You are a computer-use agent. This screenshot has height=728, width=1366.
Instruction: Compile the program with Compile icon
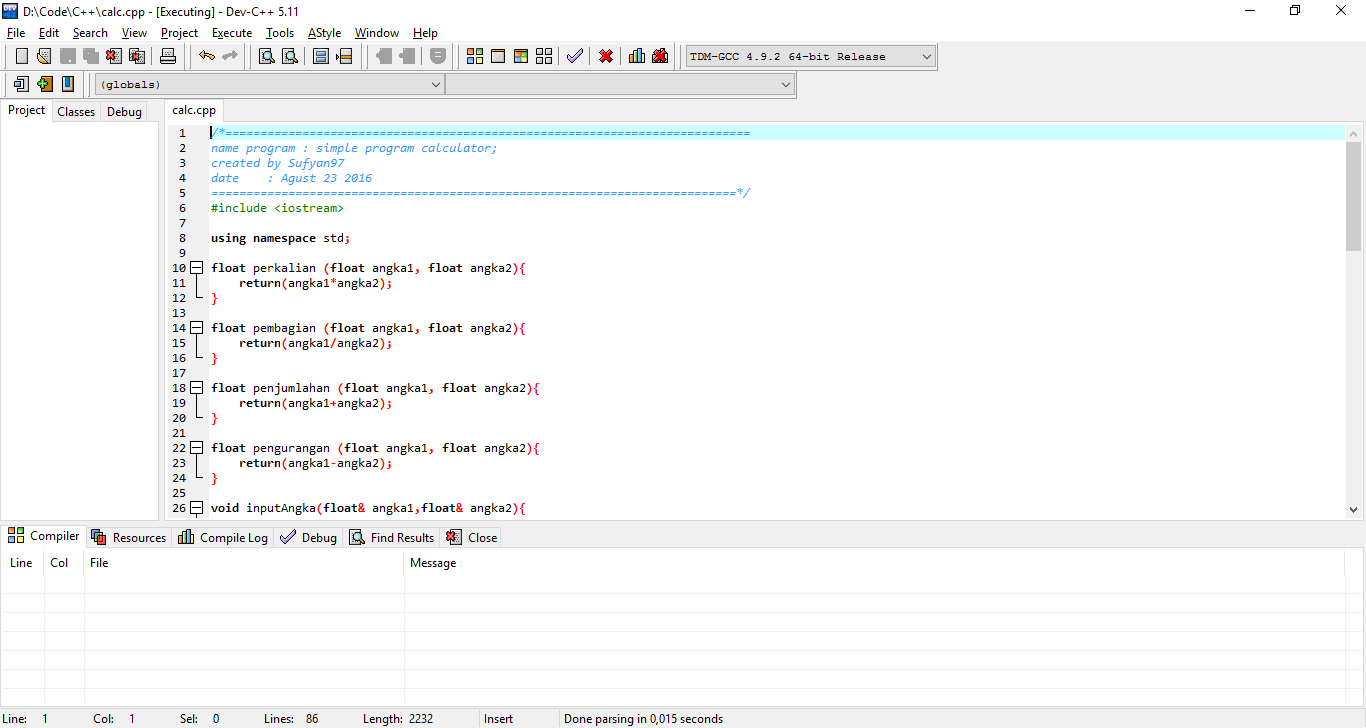coord(475,56)
